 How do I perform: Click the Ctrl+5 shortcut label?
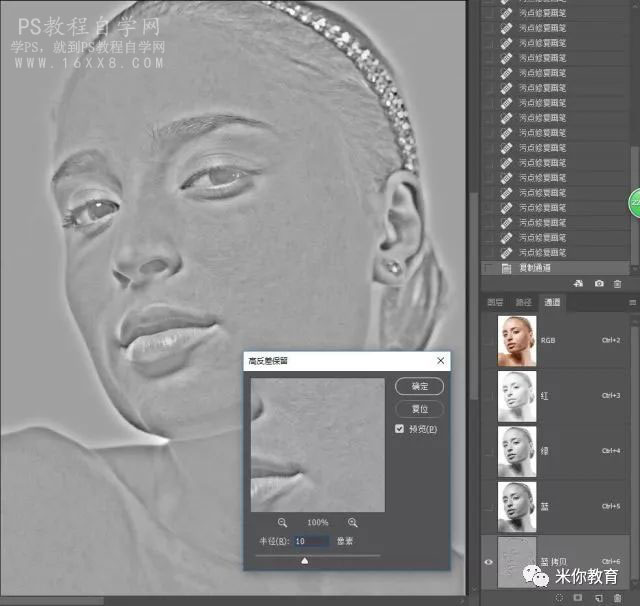click(x=611, y=506)
